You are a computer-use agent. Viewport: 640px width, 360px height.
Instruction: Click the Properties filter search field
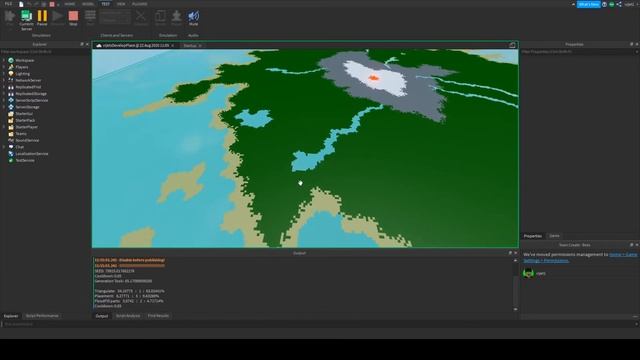(579, 52)
